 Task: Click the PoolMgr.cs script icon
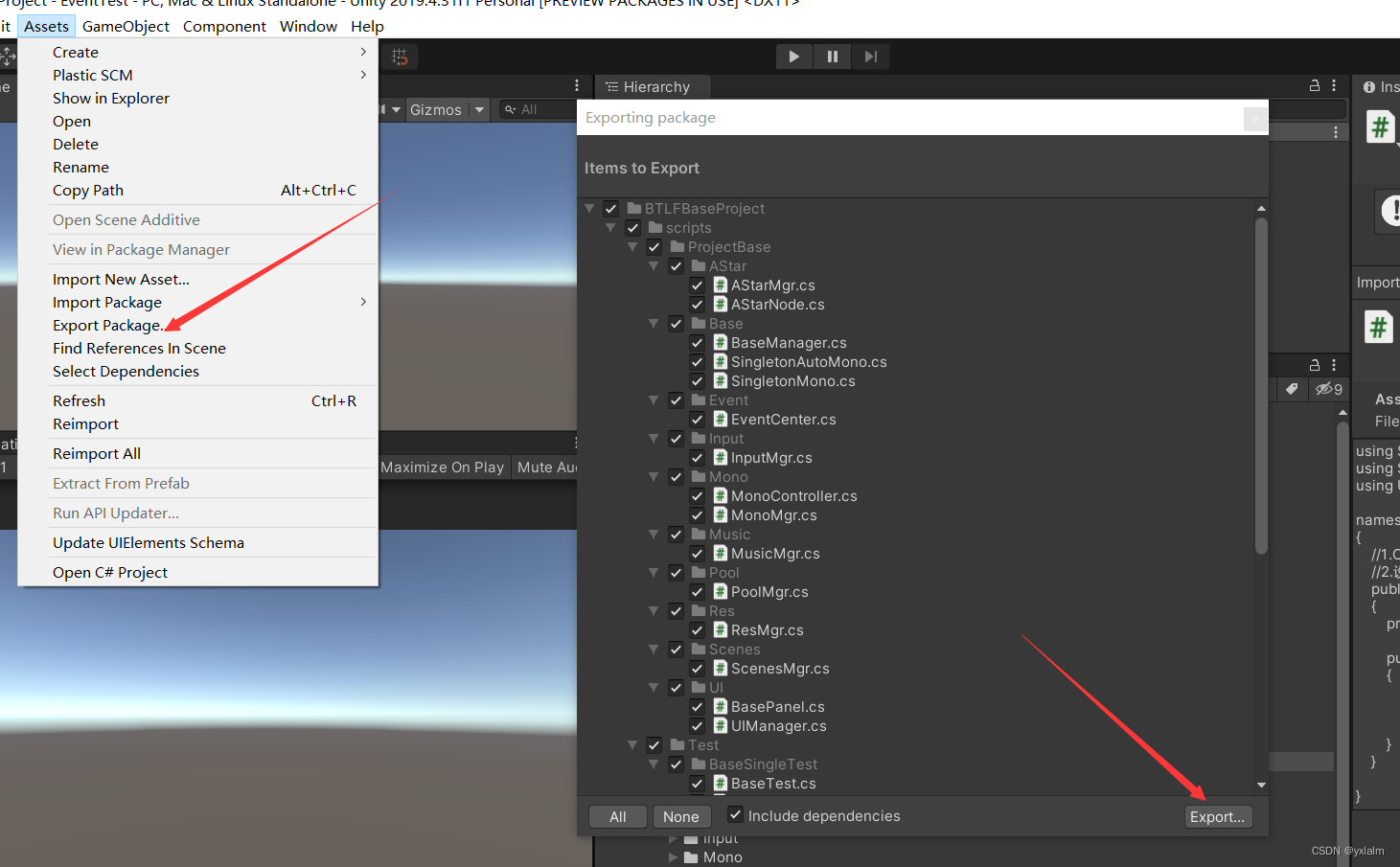721,591
